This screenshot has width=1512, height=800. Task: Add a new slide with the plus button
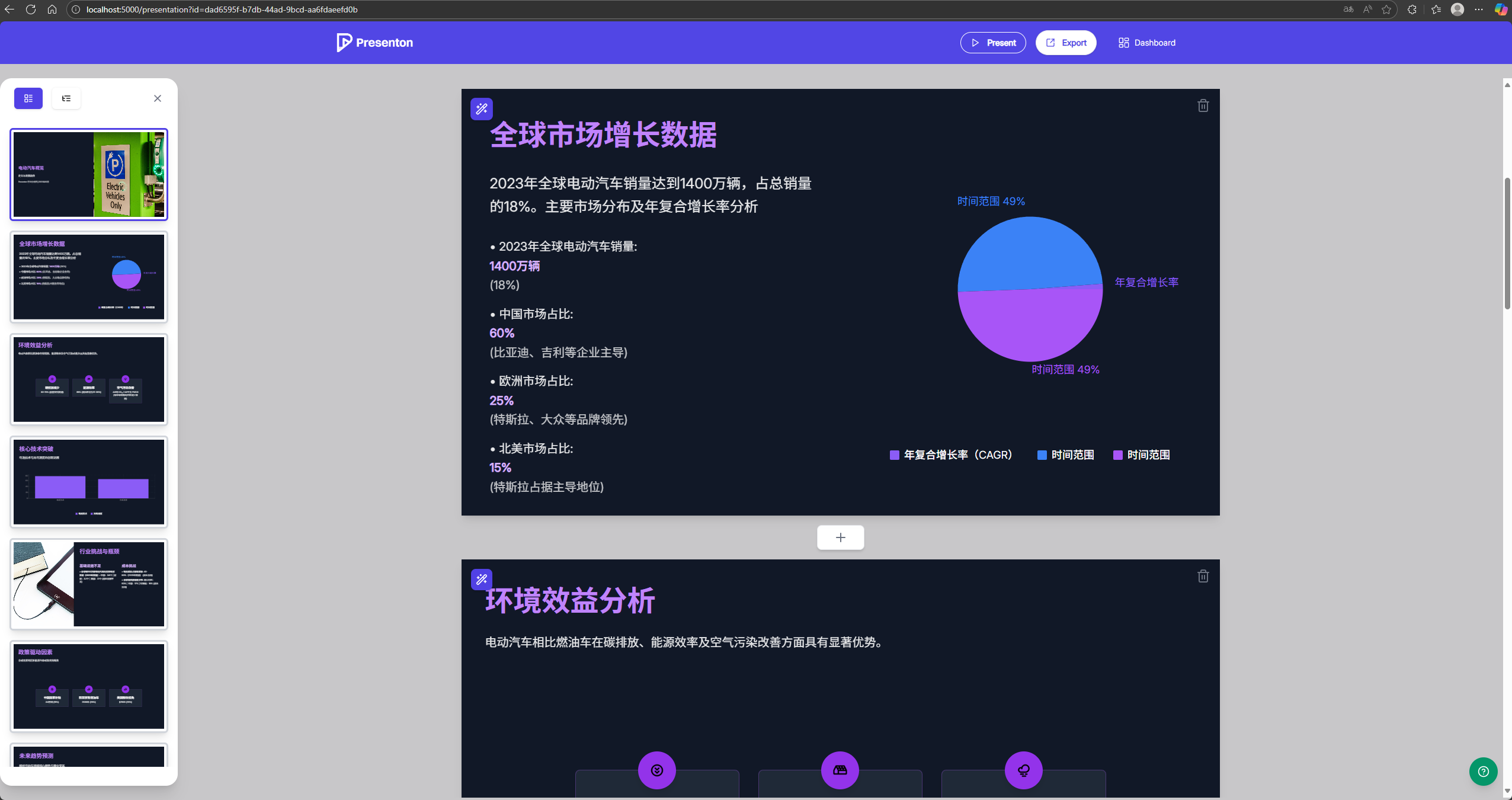840,537
